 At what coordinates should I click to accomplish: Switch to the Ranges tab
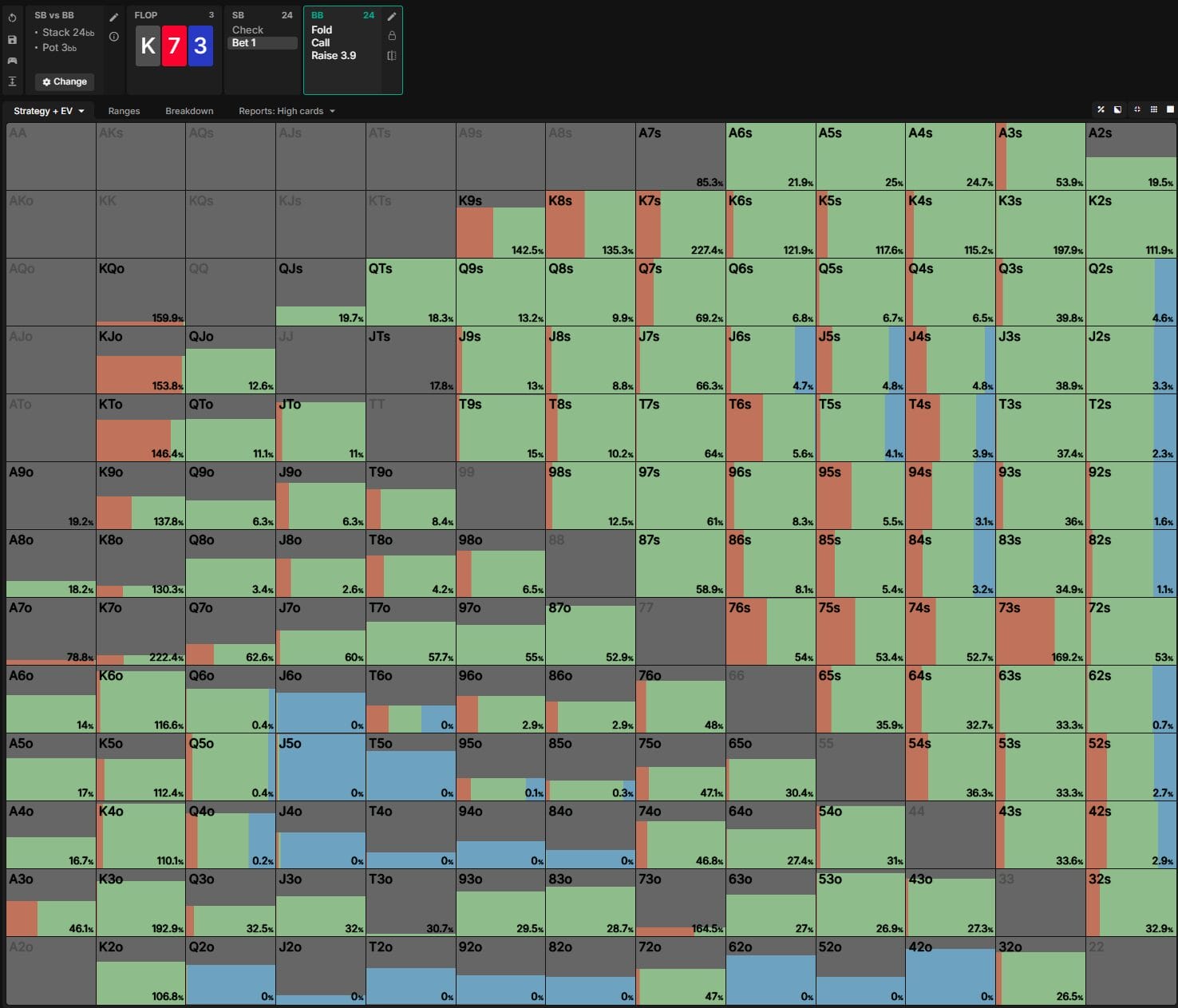pos(124,111)
